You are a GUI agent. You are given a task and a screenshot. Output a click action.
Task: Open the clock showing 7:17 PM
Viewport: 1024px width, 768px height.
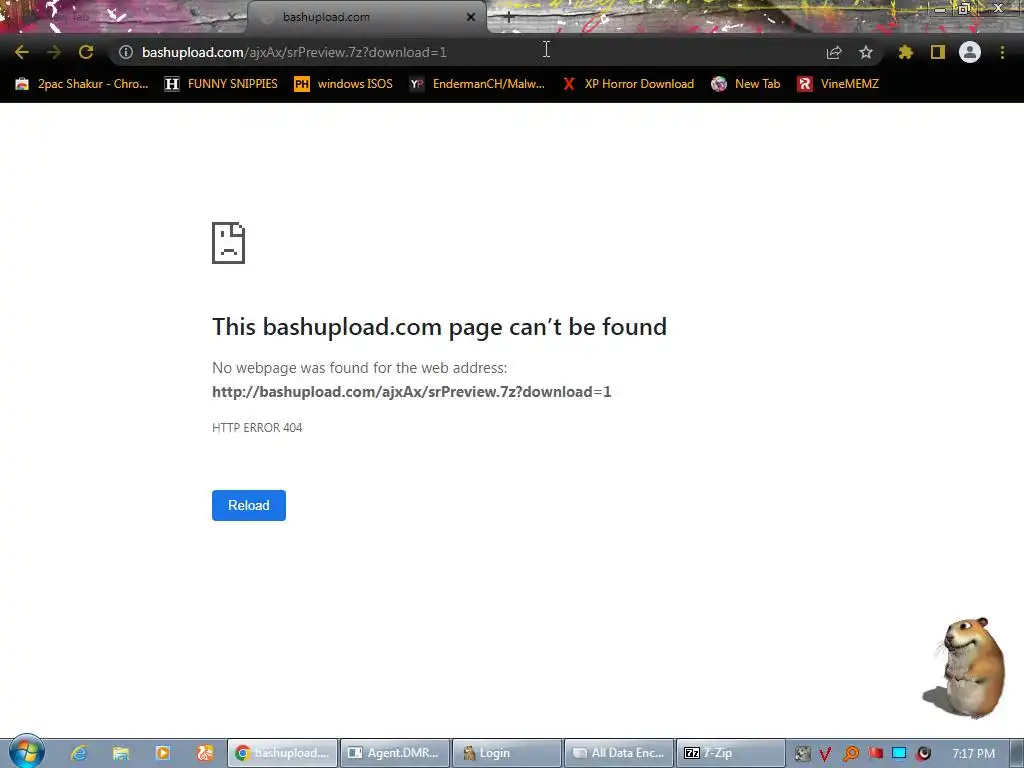click(x=973, y=754)
